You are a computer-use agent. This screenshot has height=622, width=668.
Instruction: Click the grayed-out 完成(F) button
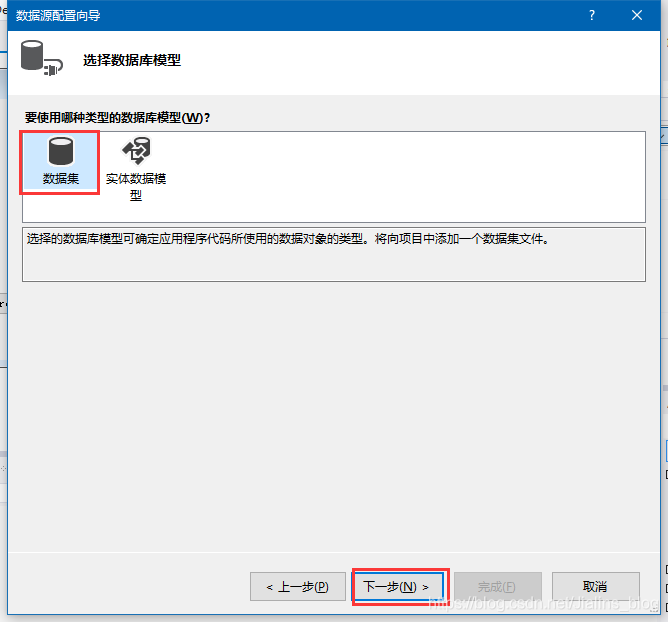[498, 587]
